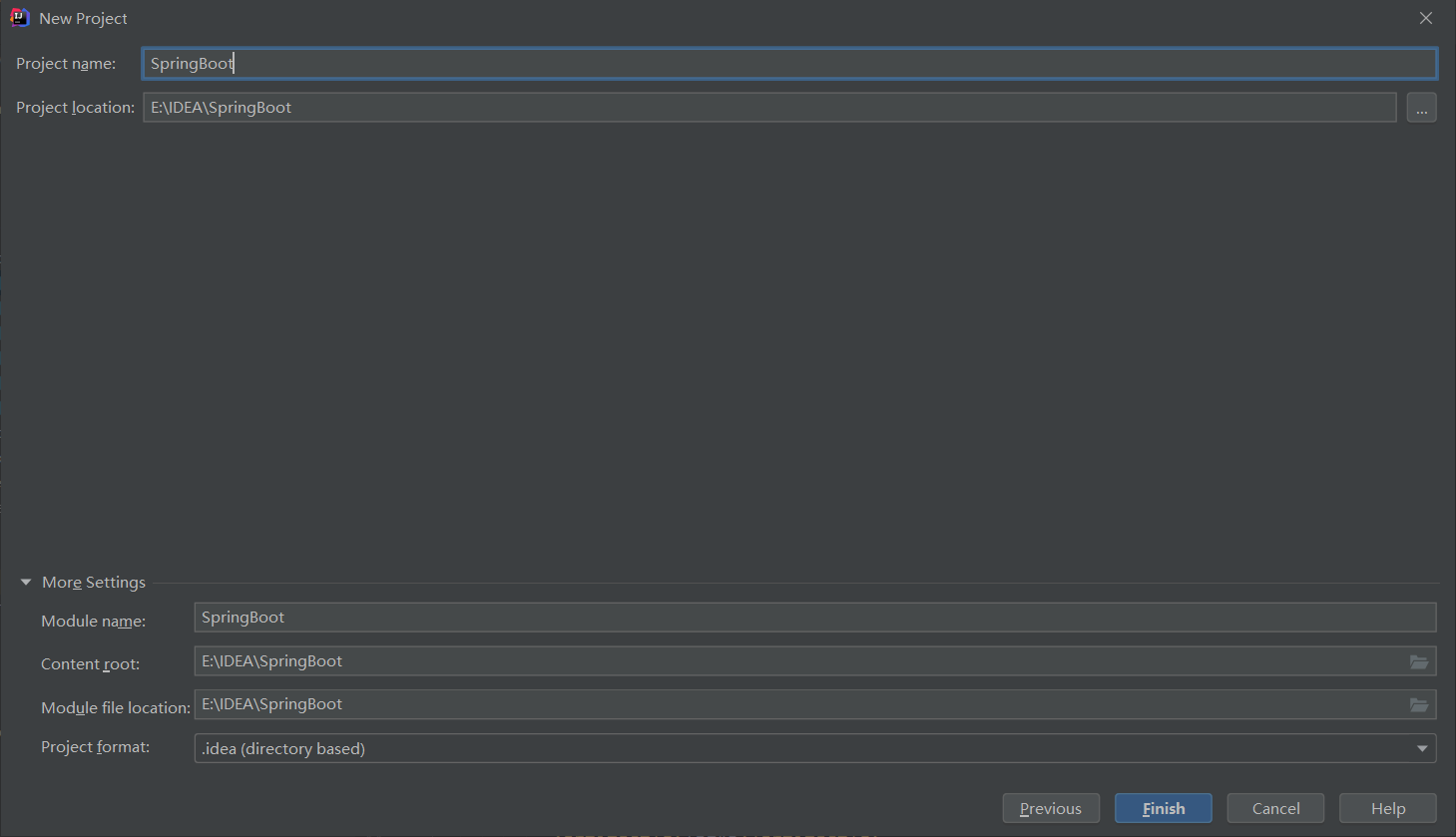Focus the Project name field
The image size is (1456, 837).
click(789, 64)
